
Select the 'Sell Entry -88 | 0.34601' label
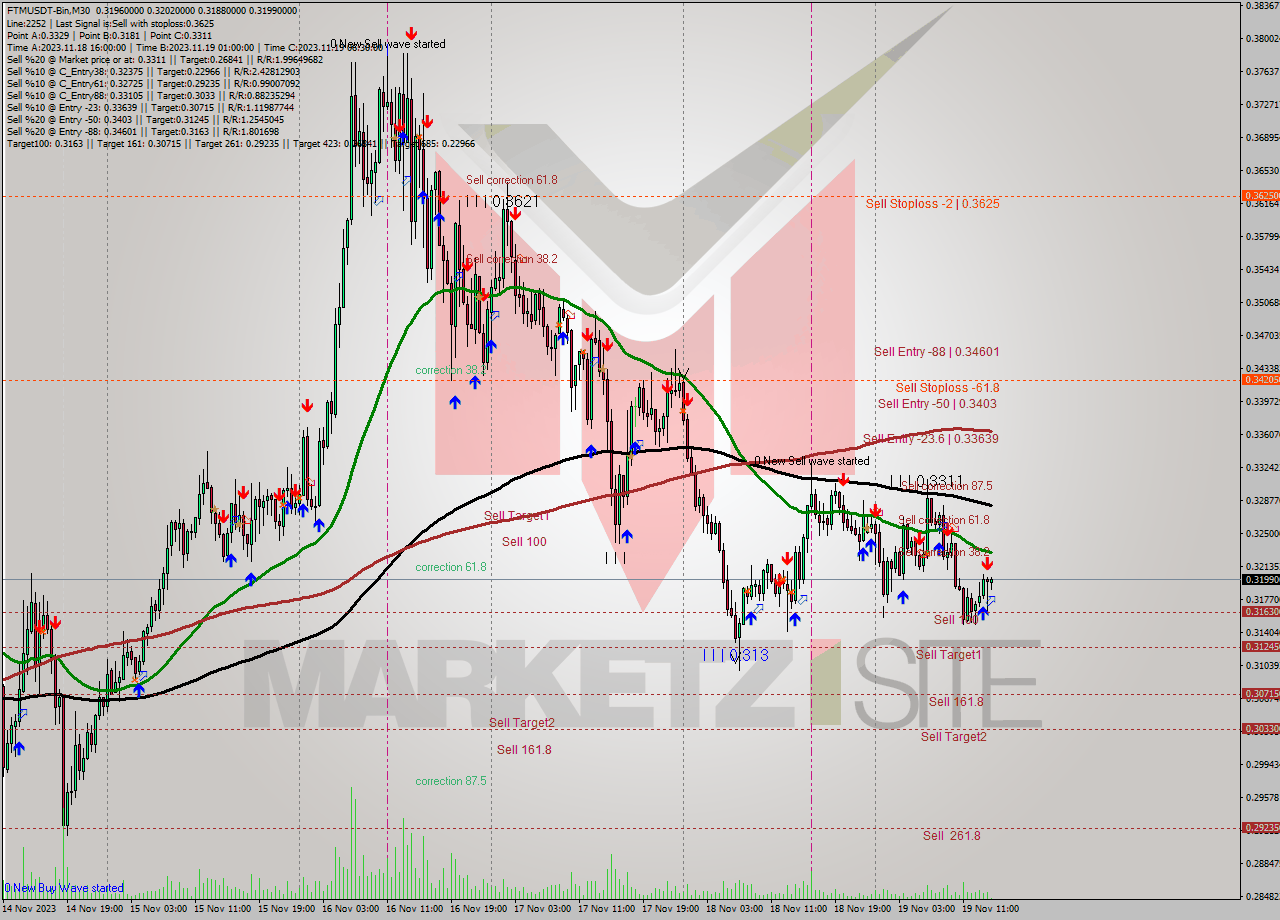936,352
